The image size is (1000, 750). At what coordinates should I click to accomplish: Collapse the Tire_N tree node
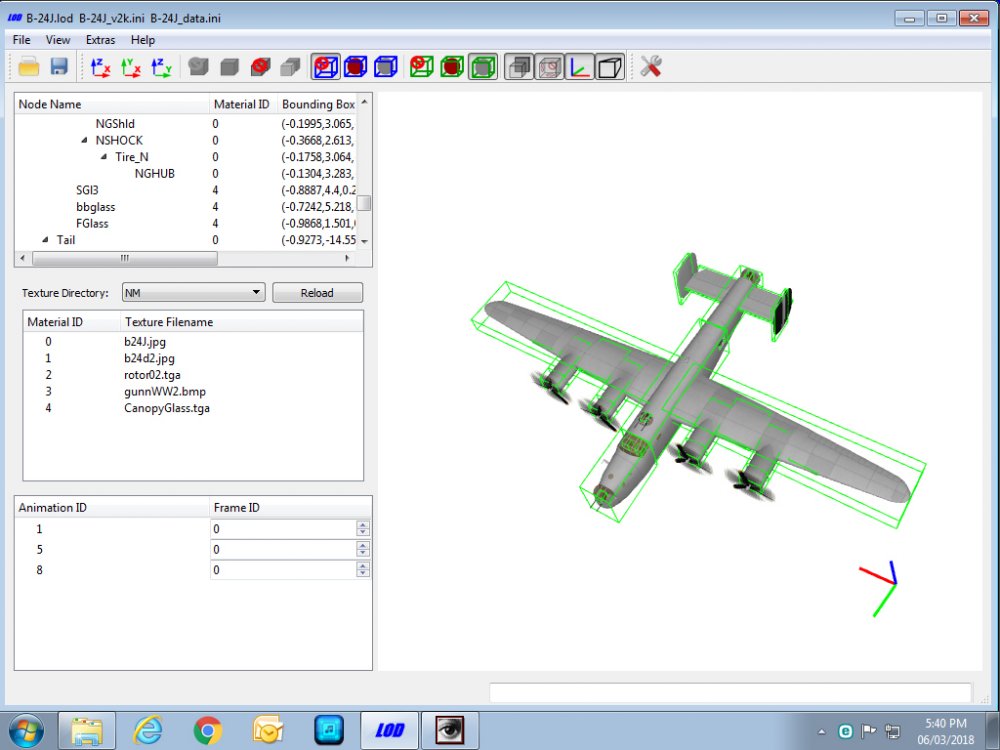(x=104, y=157)
